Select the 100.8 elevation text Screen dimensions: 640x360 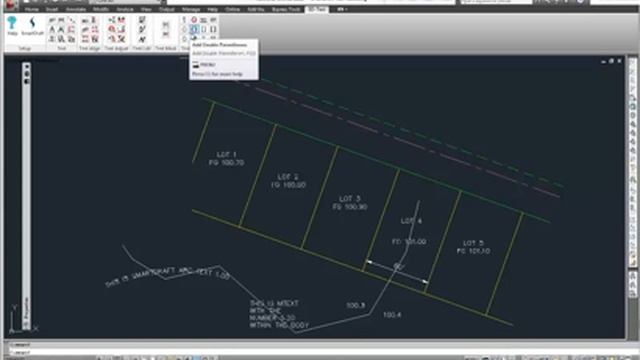tap(356, 305)
